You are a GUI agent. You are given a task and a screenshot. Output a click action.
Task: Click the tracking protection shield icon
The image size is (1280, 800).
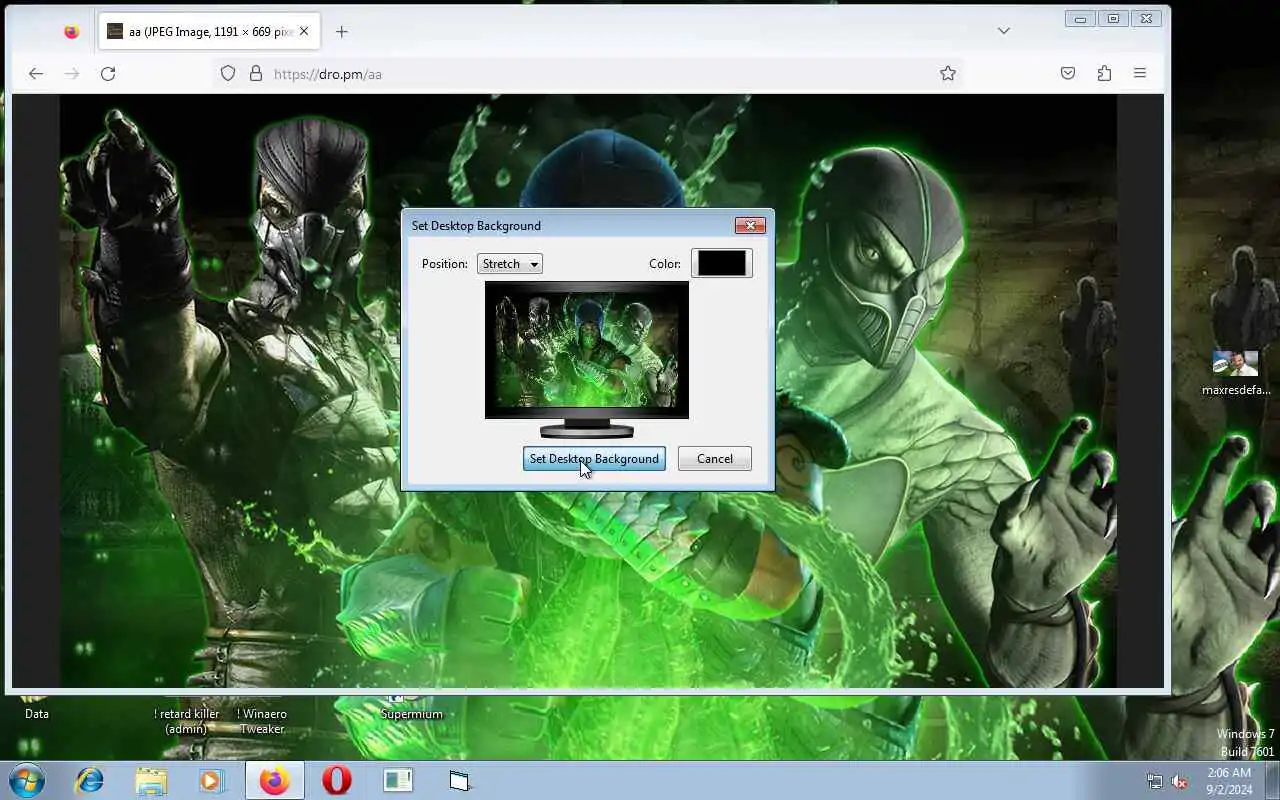click(228, 73)
